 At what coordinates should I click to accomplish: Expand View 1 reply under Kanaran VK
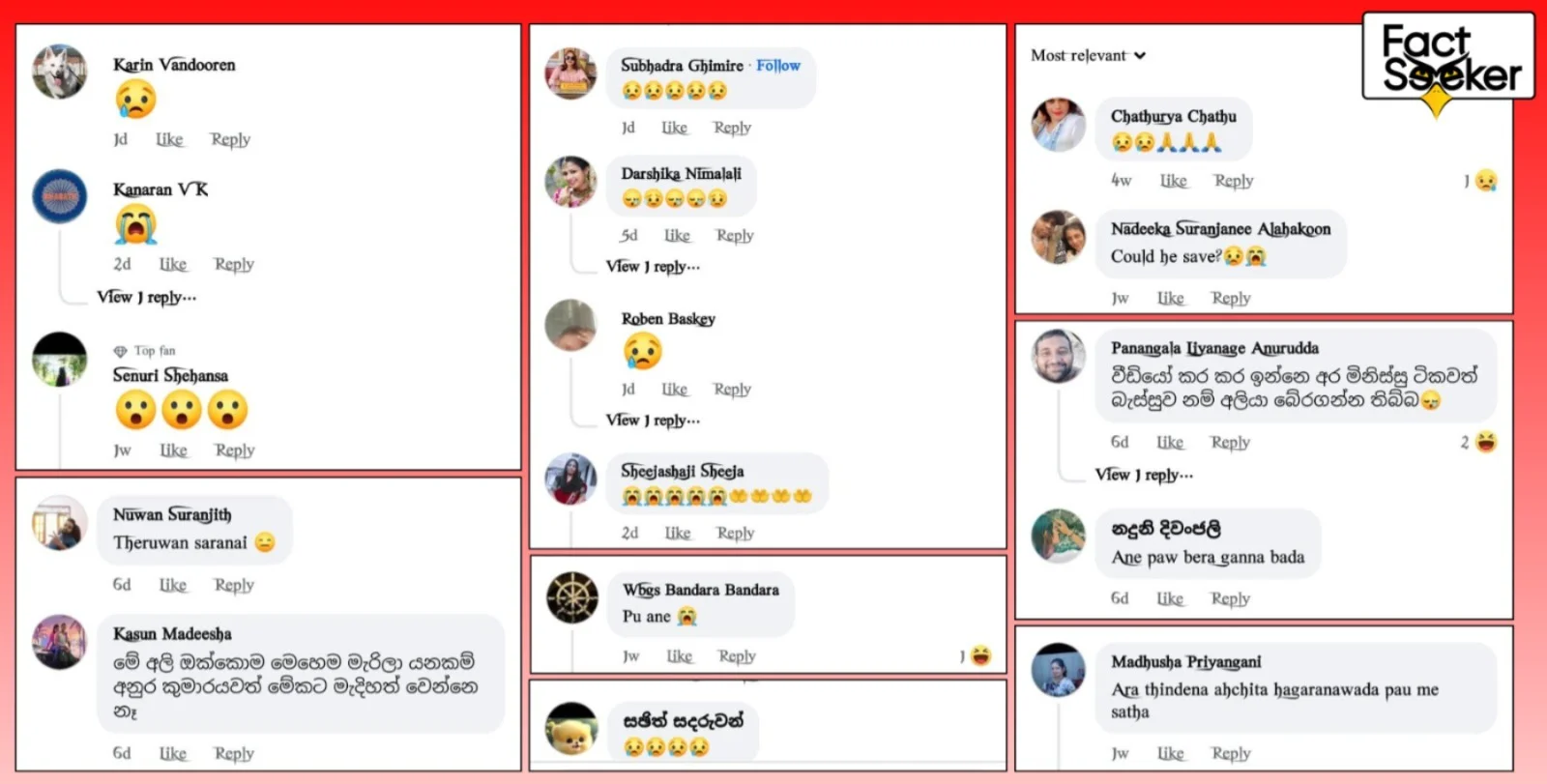tap(146, 297)
